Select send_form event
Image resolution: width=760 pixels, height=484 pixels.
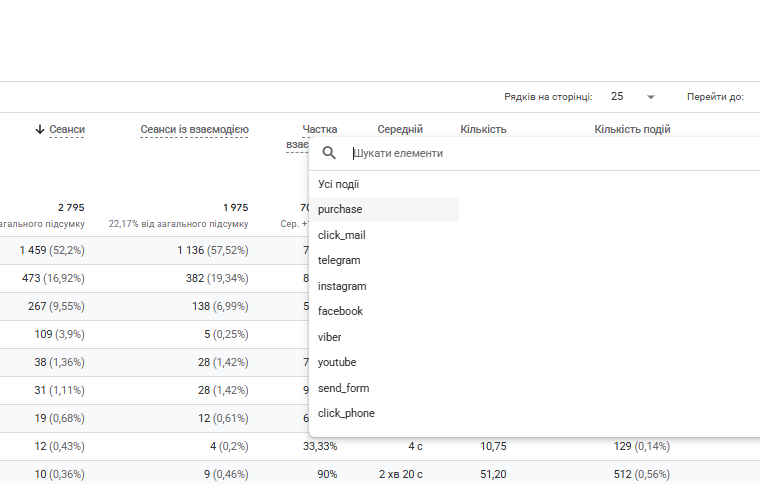(x=343, y=388)
